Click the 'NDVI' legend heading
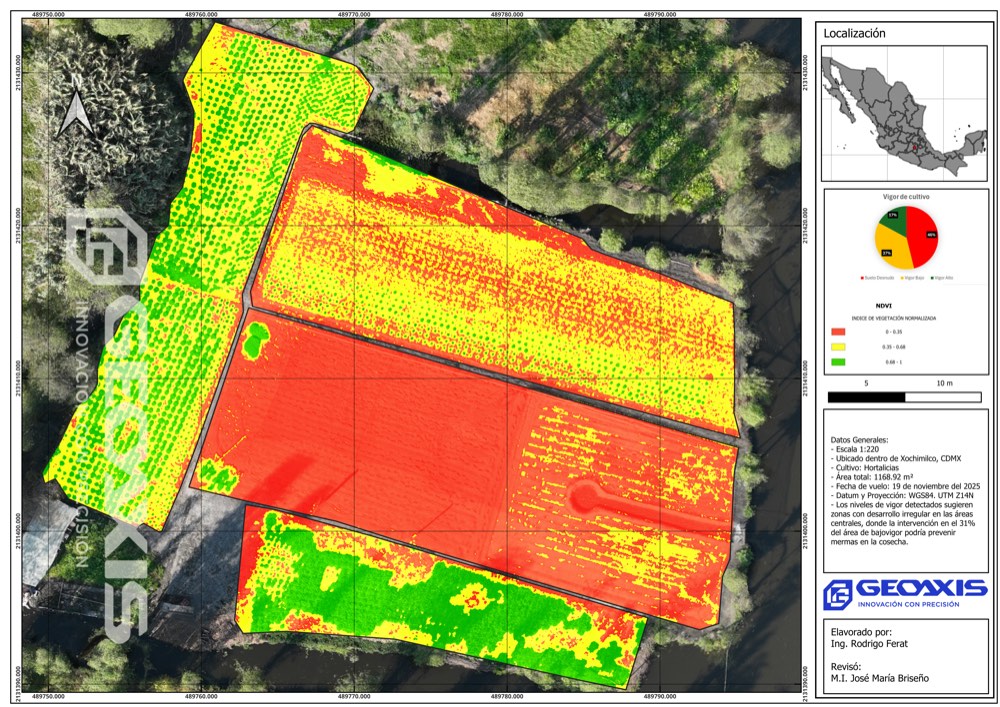 883,306
